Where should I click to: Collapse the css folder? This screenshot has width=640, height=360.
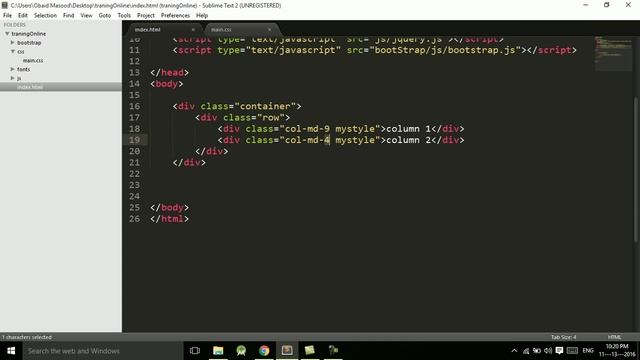[x=12, y=51]
